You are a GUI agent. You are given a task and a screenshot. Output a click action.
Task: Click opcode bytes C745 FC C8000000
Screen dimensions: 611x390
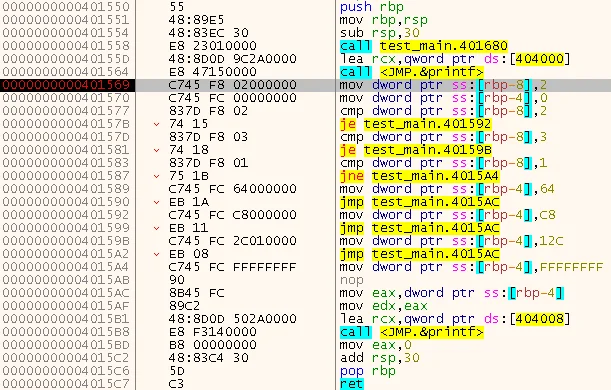point(233,215)
